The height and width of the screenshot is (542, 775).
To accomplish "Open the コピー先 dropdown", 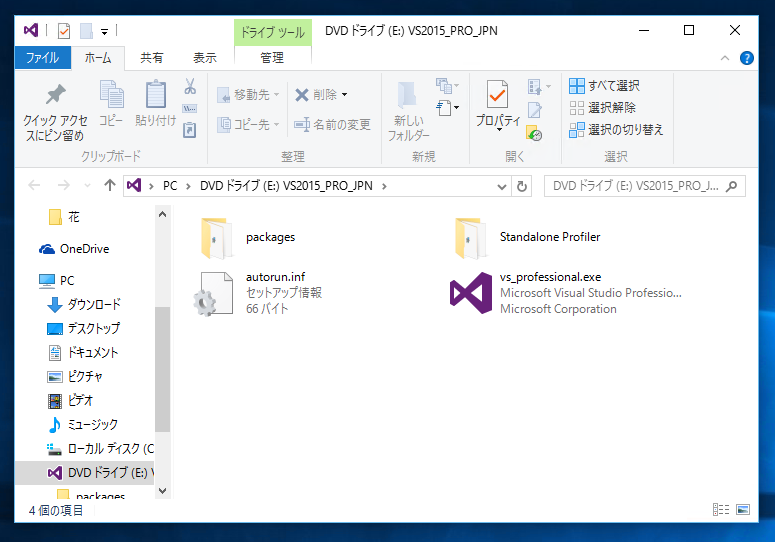I will tap(249, 124).
